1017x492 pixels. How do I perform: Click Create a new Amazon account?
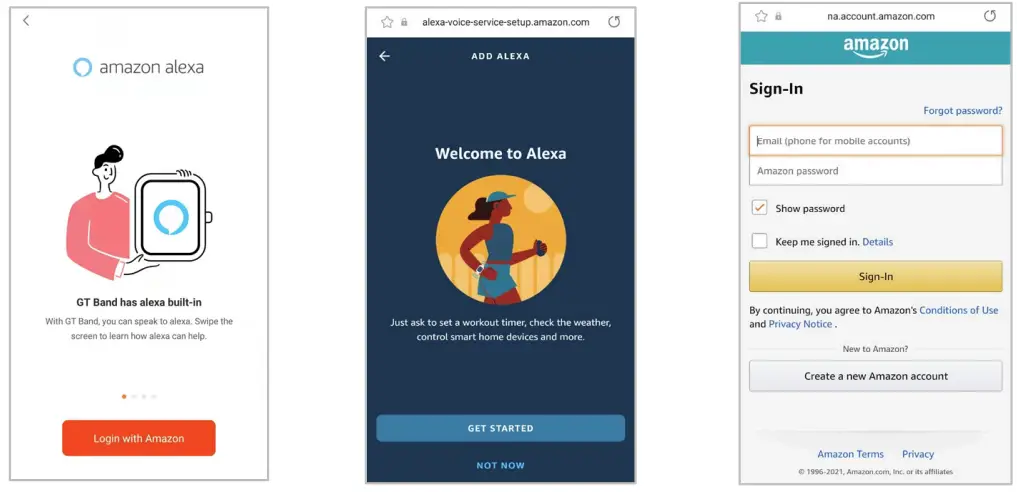pos(876,376)
